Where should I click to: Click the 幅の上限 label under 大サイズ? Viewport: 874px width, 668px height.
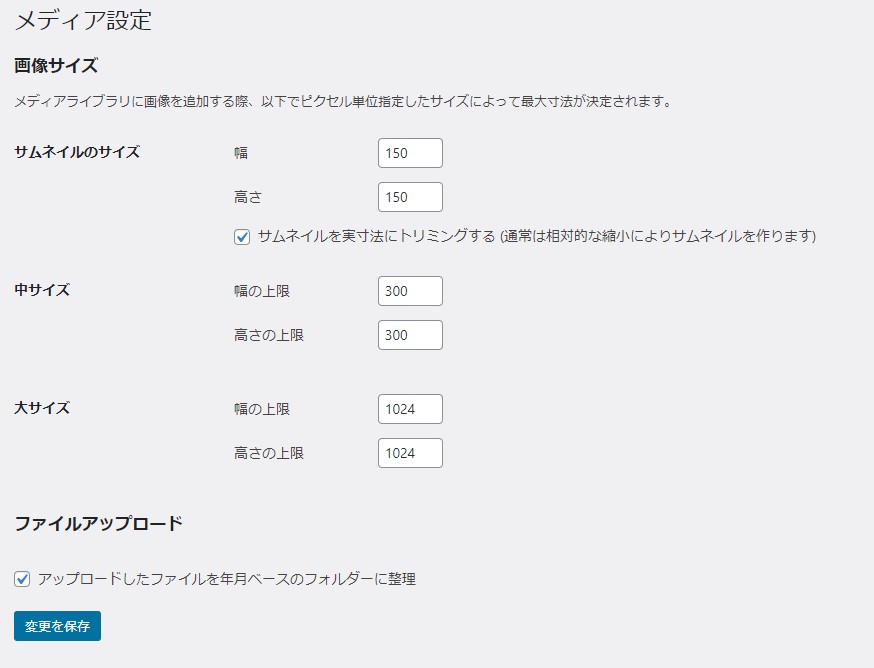(261, 409)
